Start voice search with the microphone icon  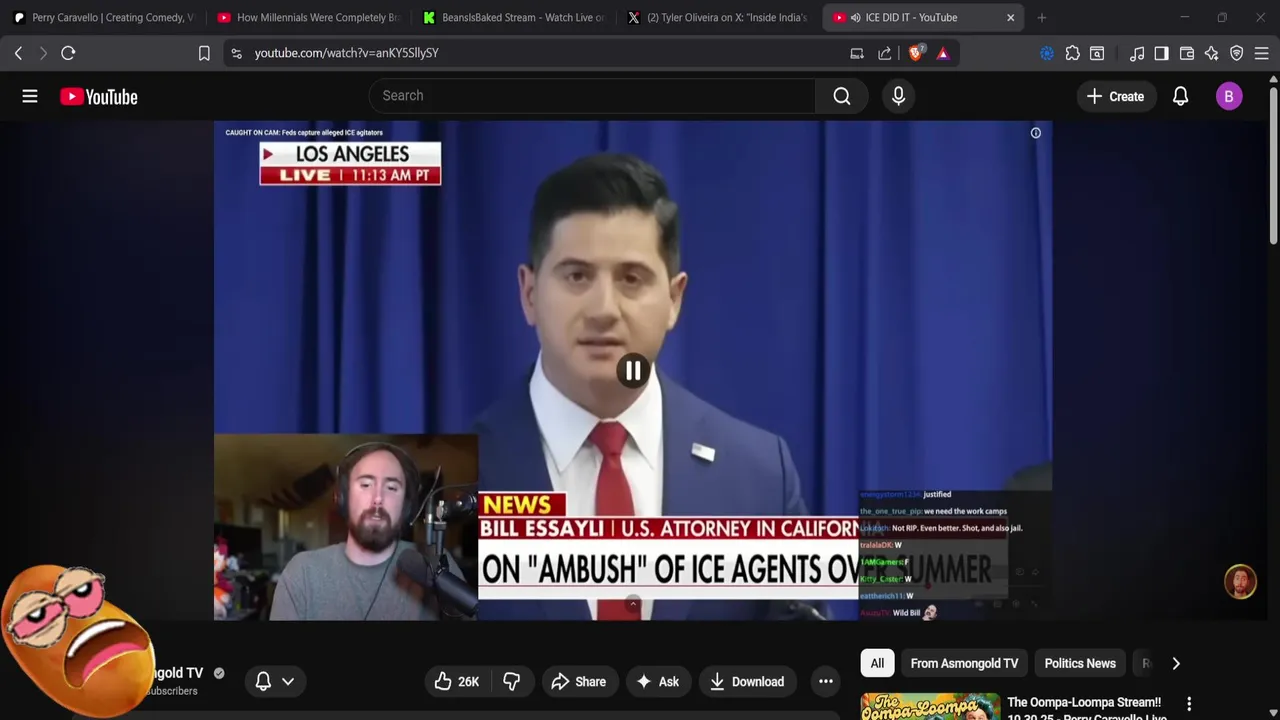pos(898,96)
